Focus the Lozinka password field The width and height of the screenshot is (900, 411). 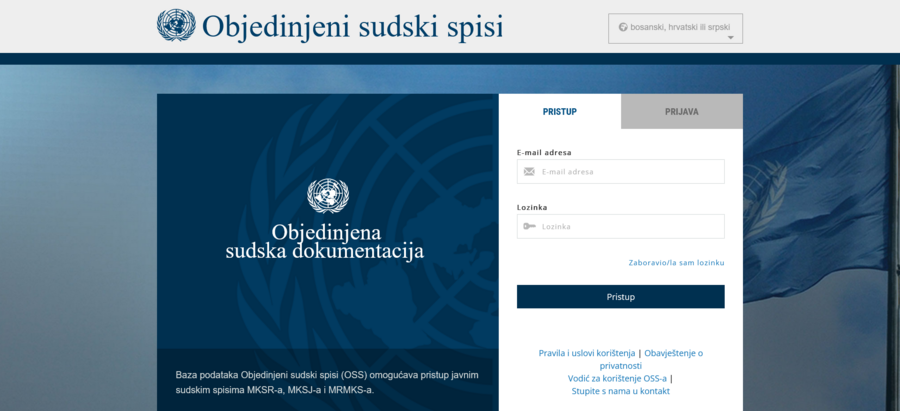point(620,226)
